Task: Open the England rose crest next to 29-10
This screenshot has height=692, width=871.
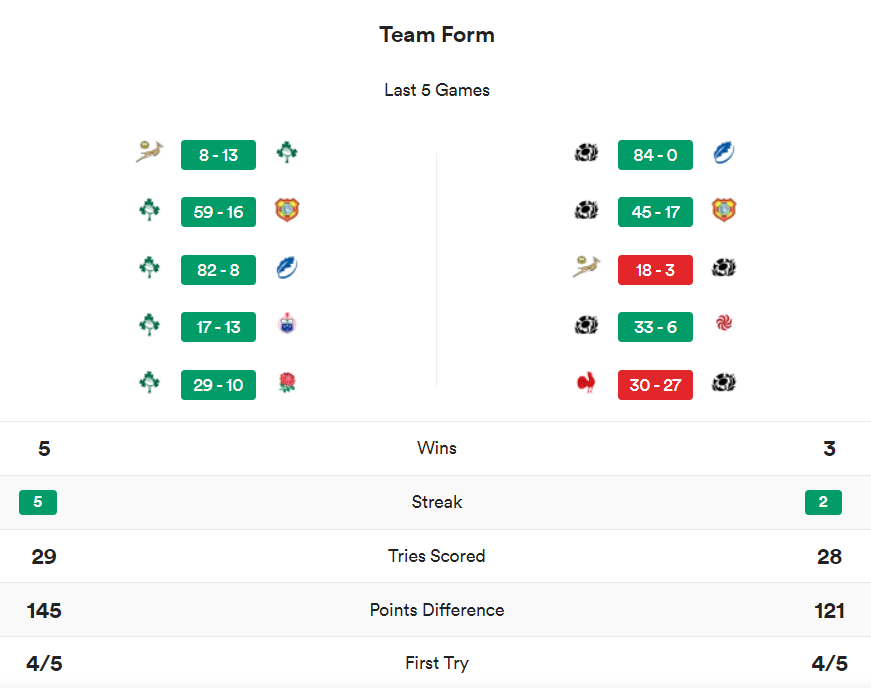Action: 287,384
